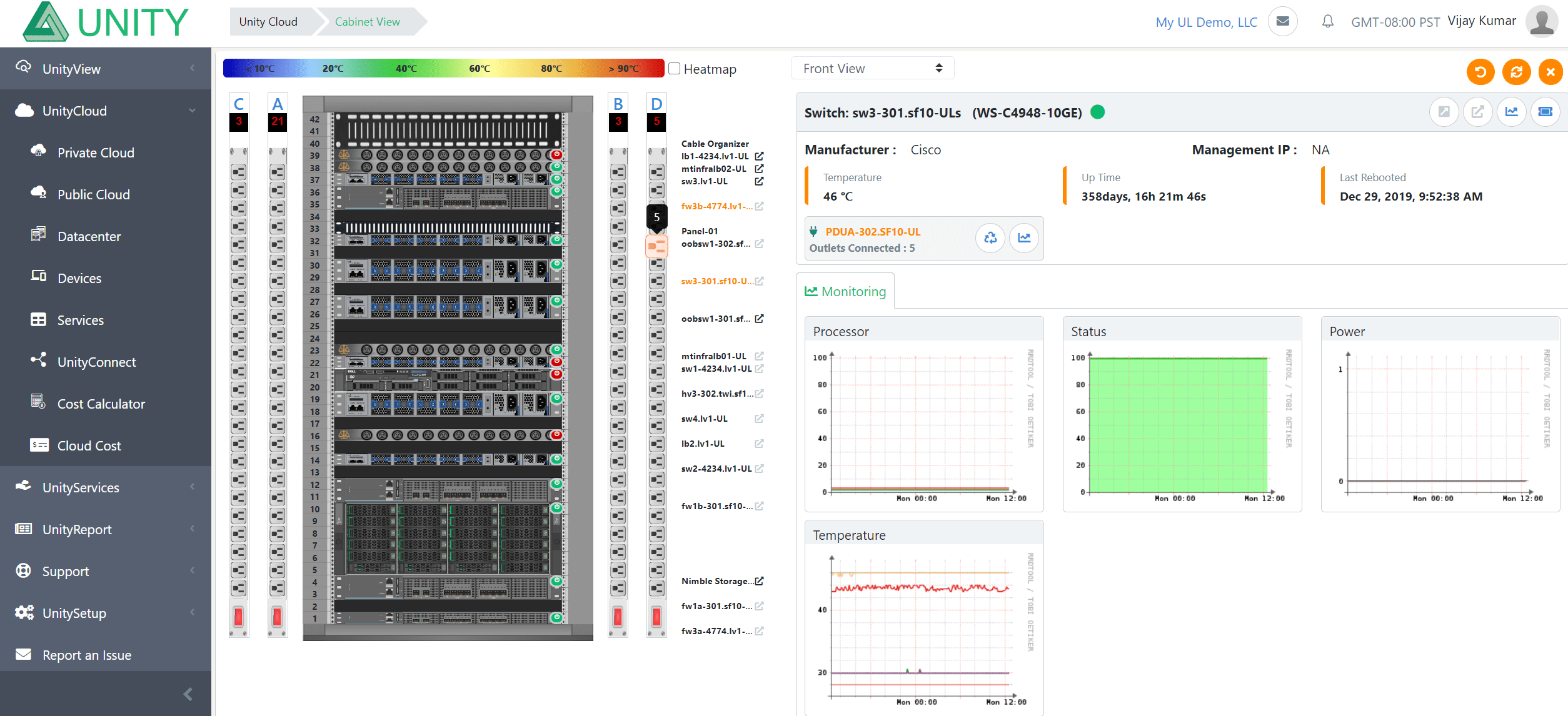This screenshot has height=716, width=1568.
Task: Click the Nimble Storage unit in rack
Action: (448, 539)
